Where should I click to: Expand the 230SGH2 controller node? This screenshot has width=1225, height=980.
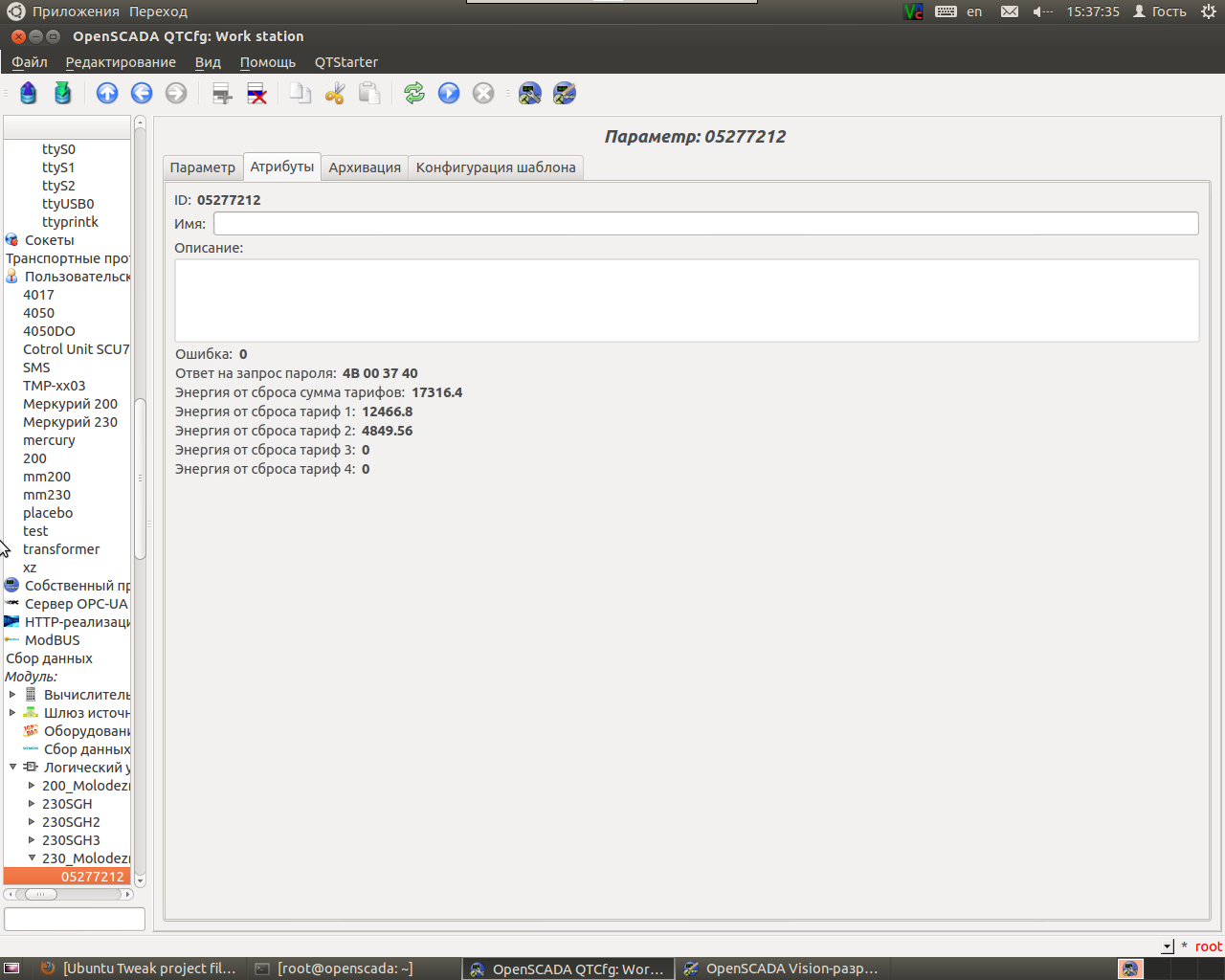pyautogui.click(x=32, y=822)
